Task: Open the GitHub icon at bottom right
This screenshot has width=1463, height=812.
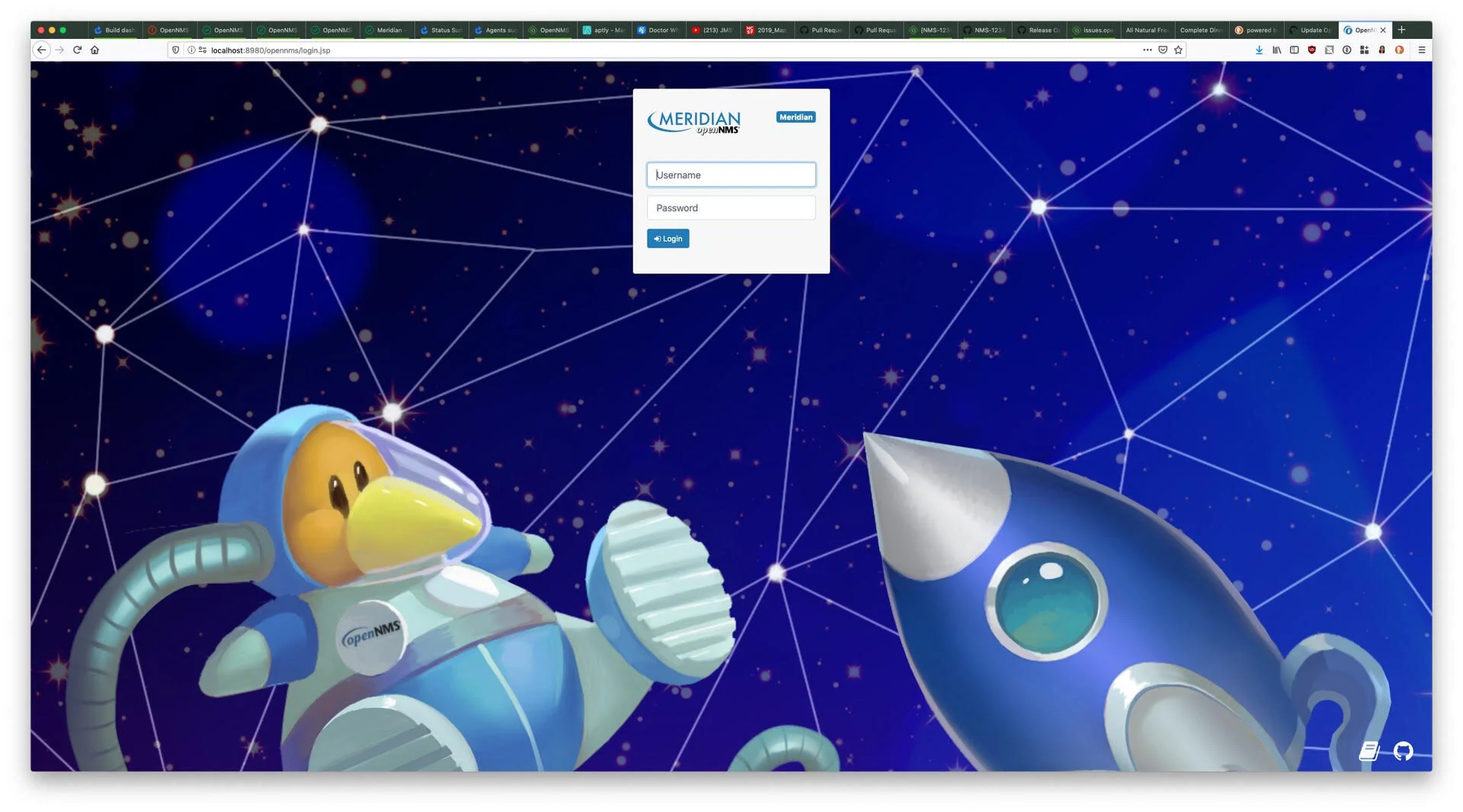Action: point(1403,751)
